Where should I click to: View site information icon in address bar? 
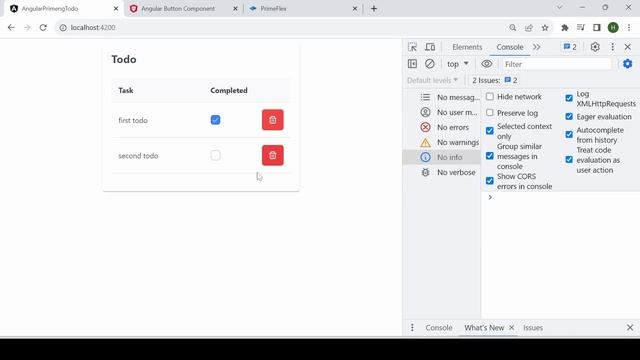click(63, 27)
